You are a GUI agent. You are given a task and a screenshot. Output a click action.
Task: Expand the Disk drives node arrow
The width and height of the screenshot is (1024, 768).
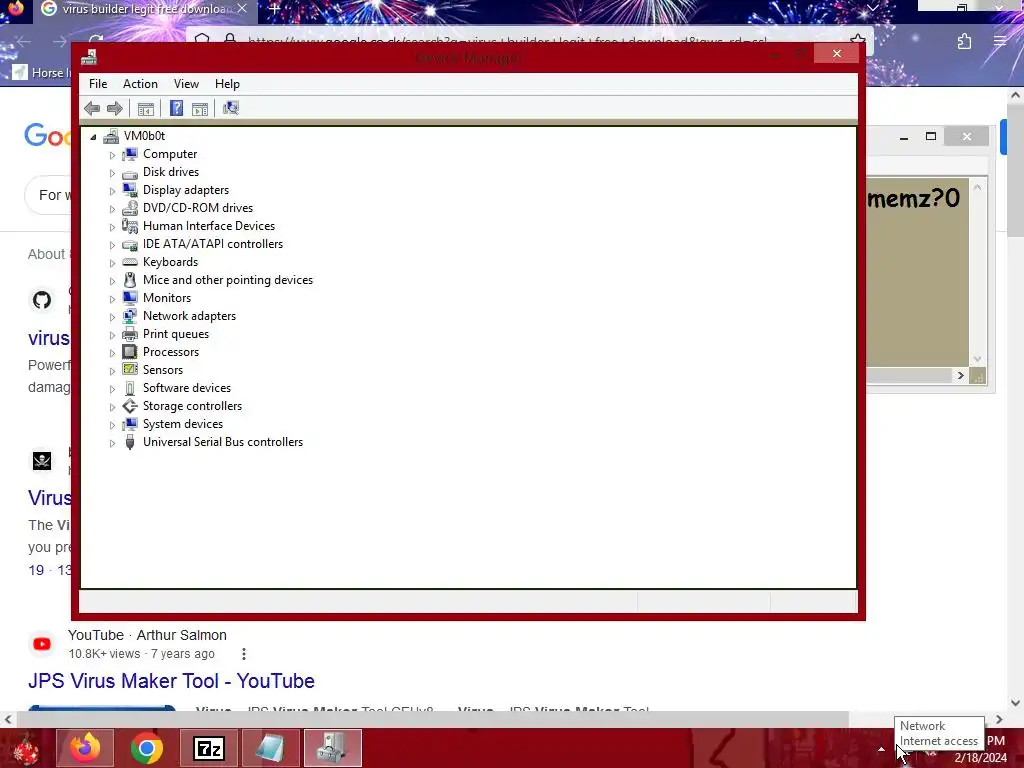point(112,173)
